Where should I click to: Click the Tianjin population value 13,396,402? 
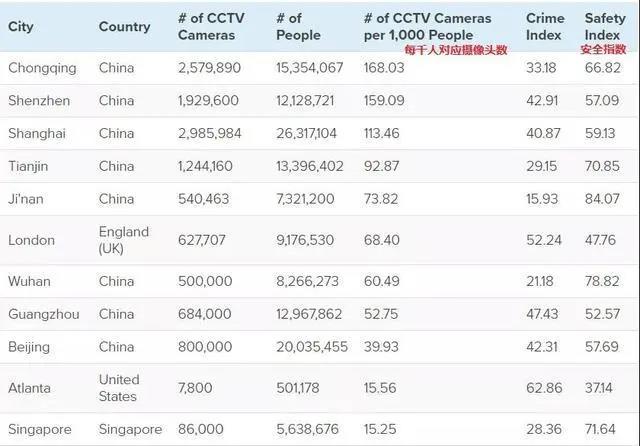tap(309, 165)
